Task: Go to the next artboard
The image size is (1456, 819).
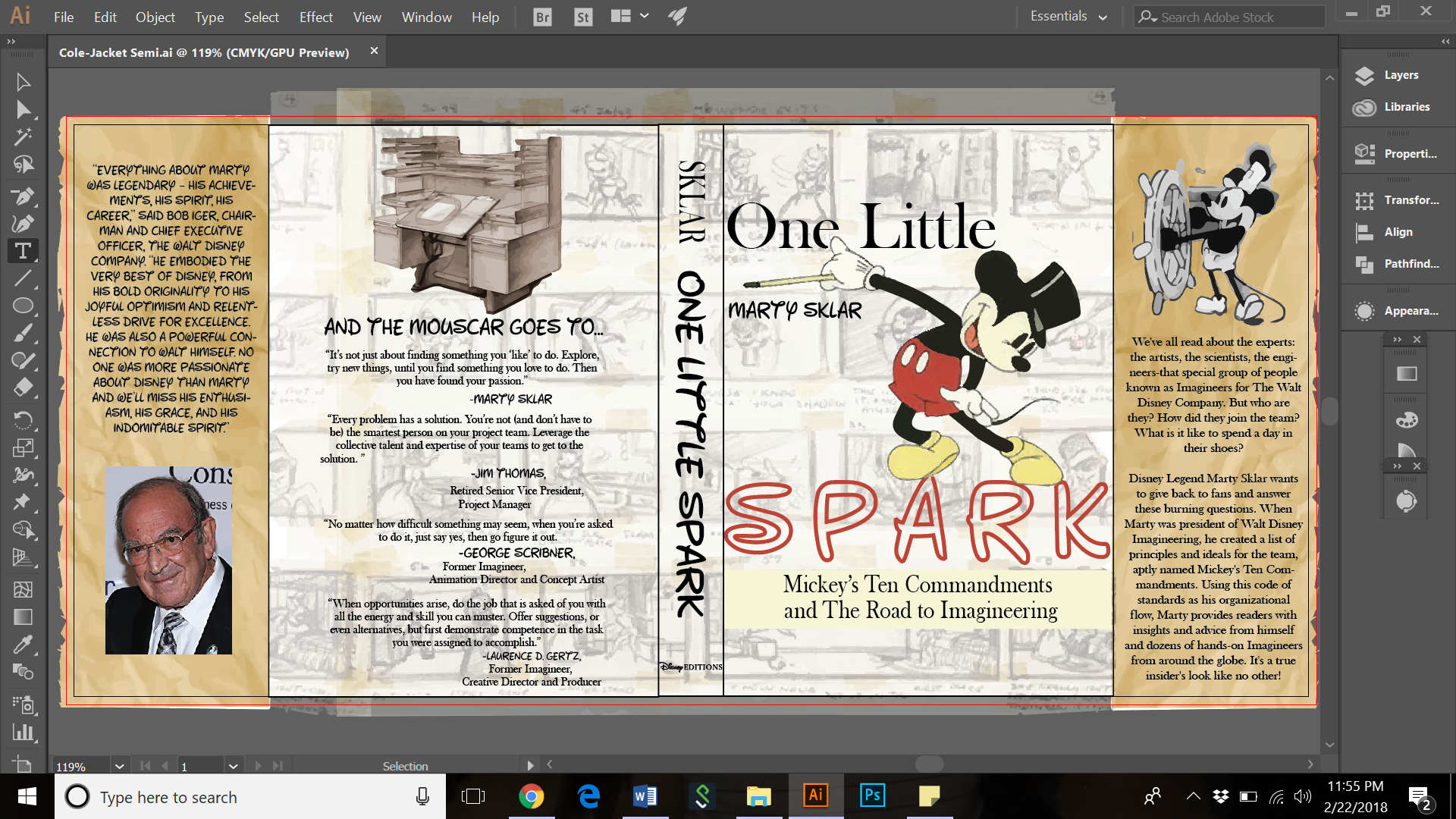Action: click(258, 766)
